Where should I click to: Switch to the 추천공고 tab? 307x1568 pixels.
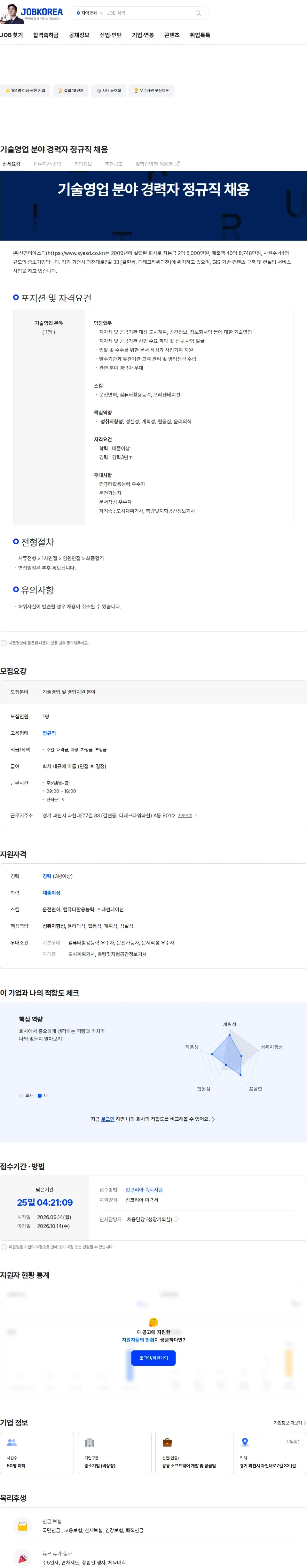click(x=113, y=164)
